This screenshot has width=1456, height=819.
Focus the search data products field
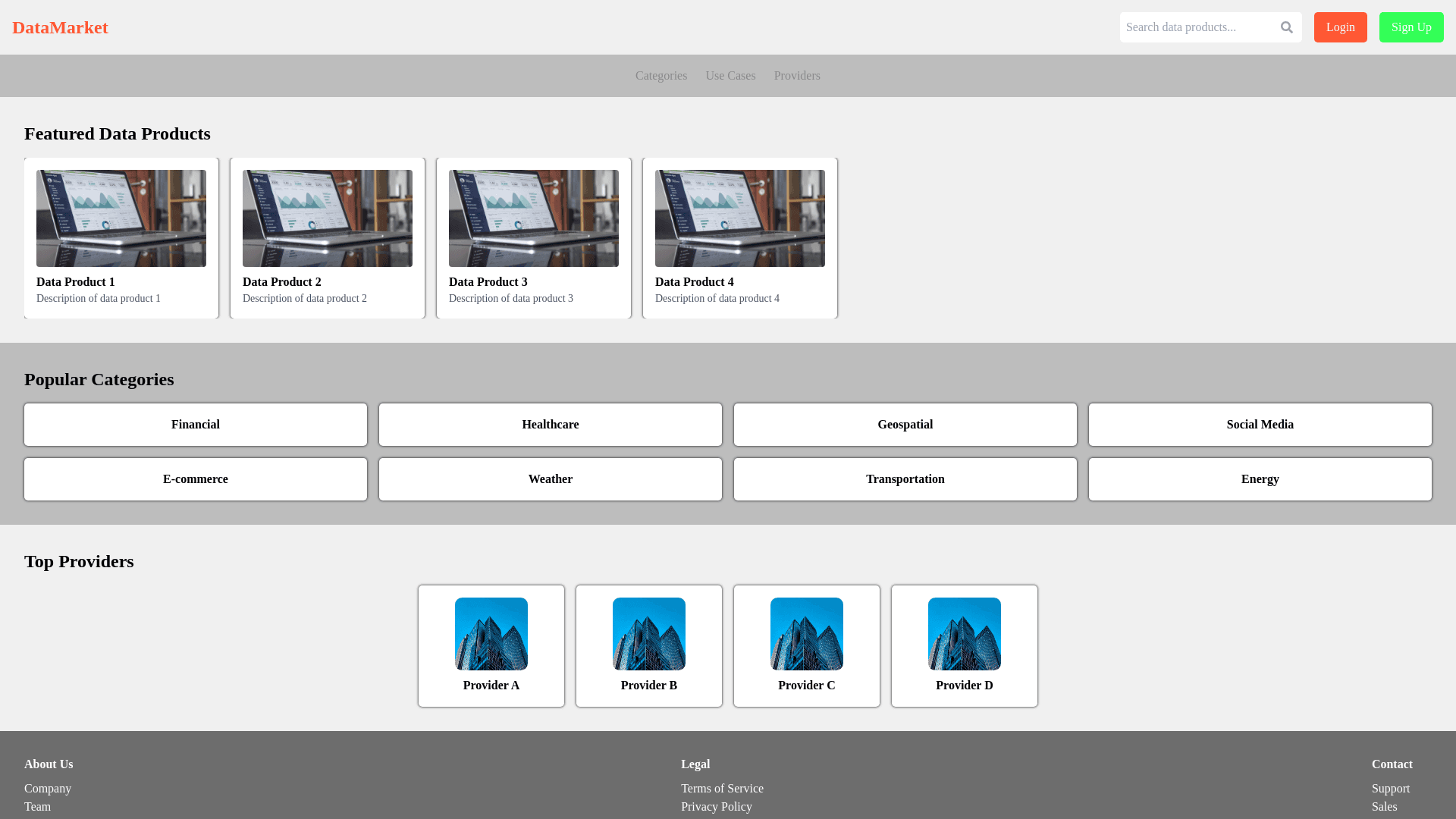(1197, 27)
